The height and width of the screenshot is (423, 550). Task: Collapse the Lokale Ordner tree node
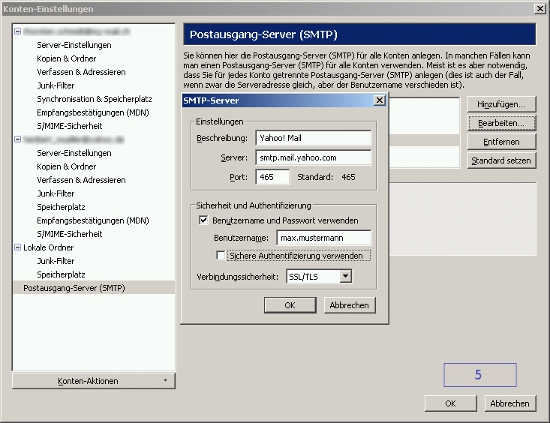(x=18, y=247)
